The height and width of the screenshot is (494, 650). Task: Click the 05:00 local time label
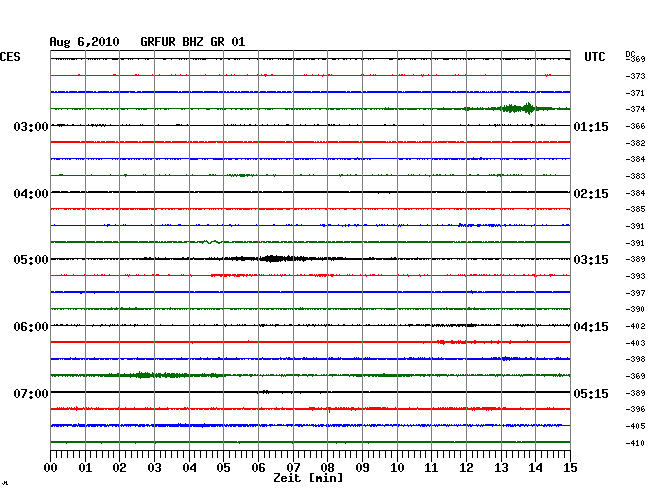point(31,260)
